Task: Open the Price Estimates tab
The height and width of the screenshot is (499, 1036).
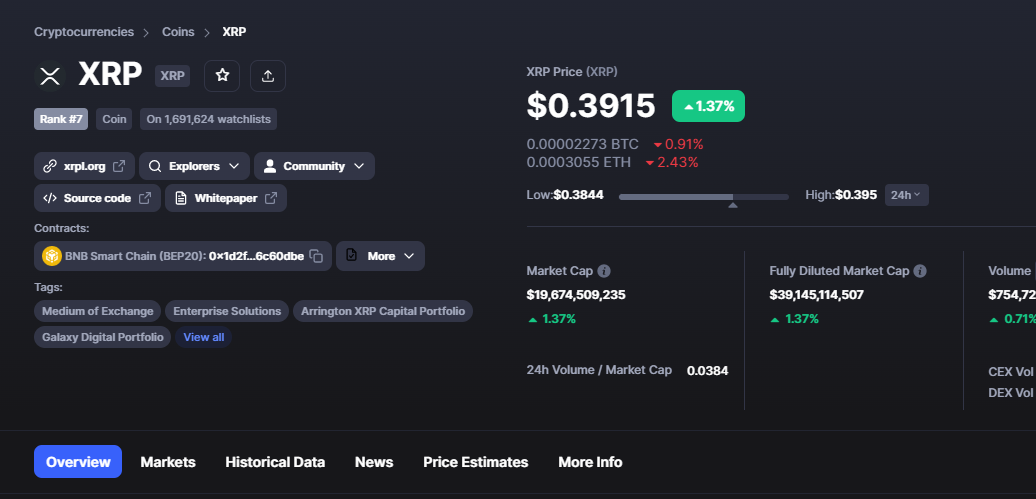Action: click(476, 462)
